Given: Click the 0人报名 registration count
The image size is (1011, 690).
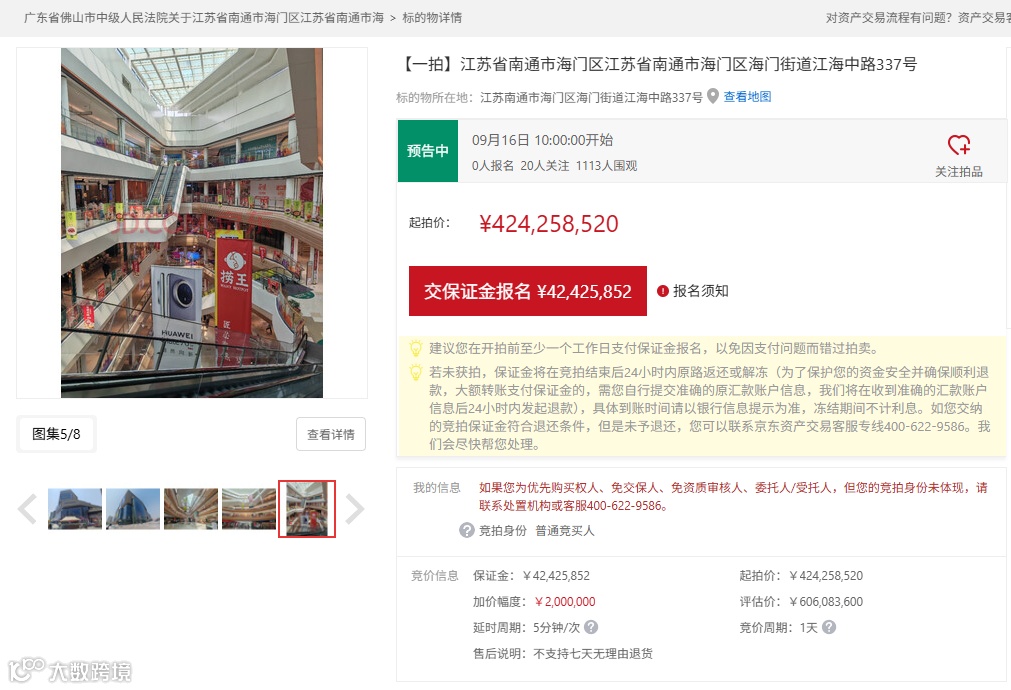Looking at the screenshot, I should [x=493, y=166].
